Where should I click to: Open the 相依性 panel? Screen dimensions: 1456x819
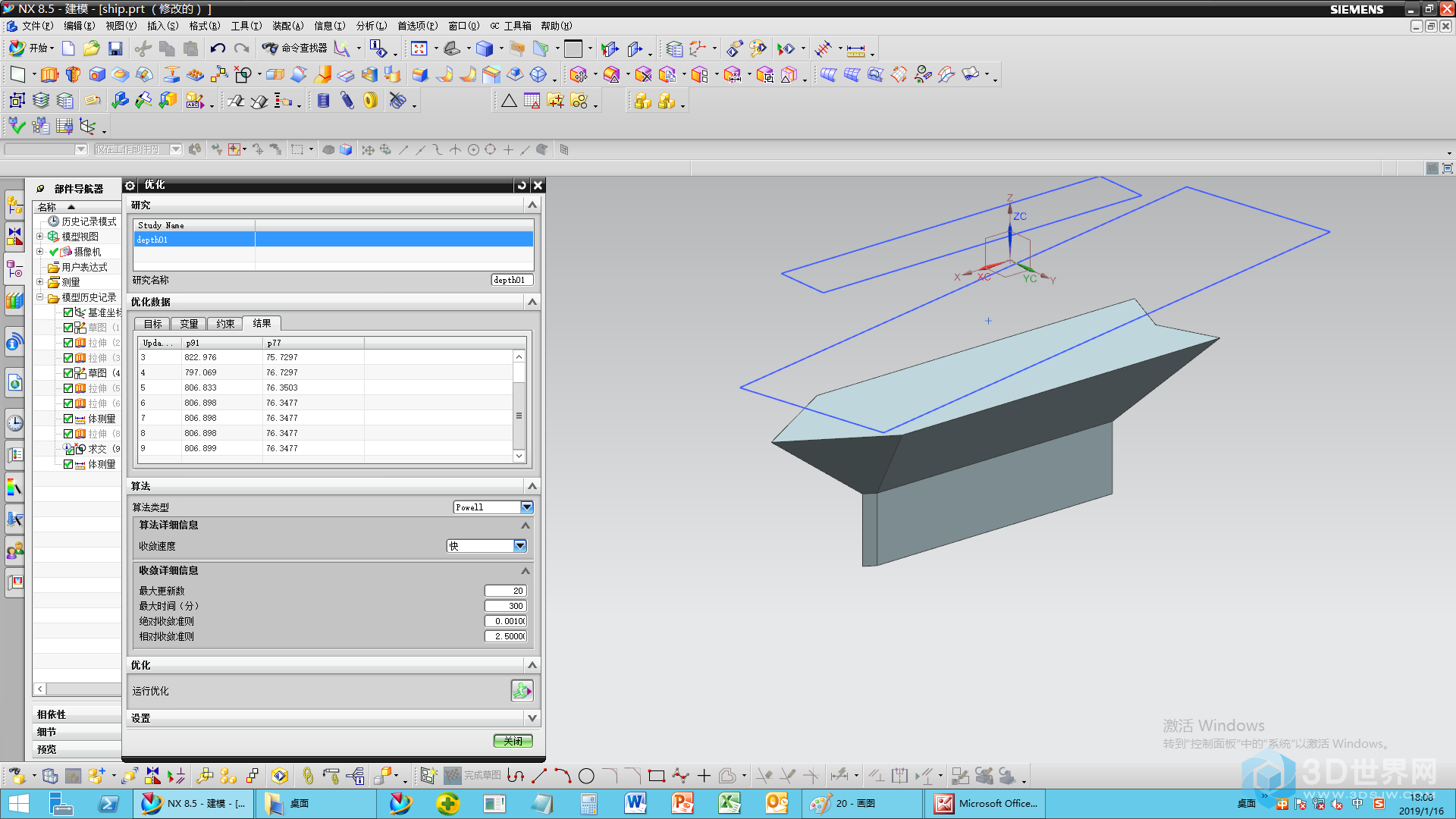click(77, 714)
